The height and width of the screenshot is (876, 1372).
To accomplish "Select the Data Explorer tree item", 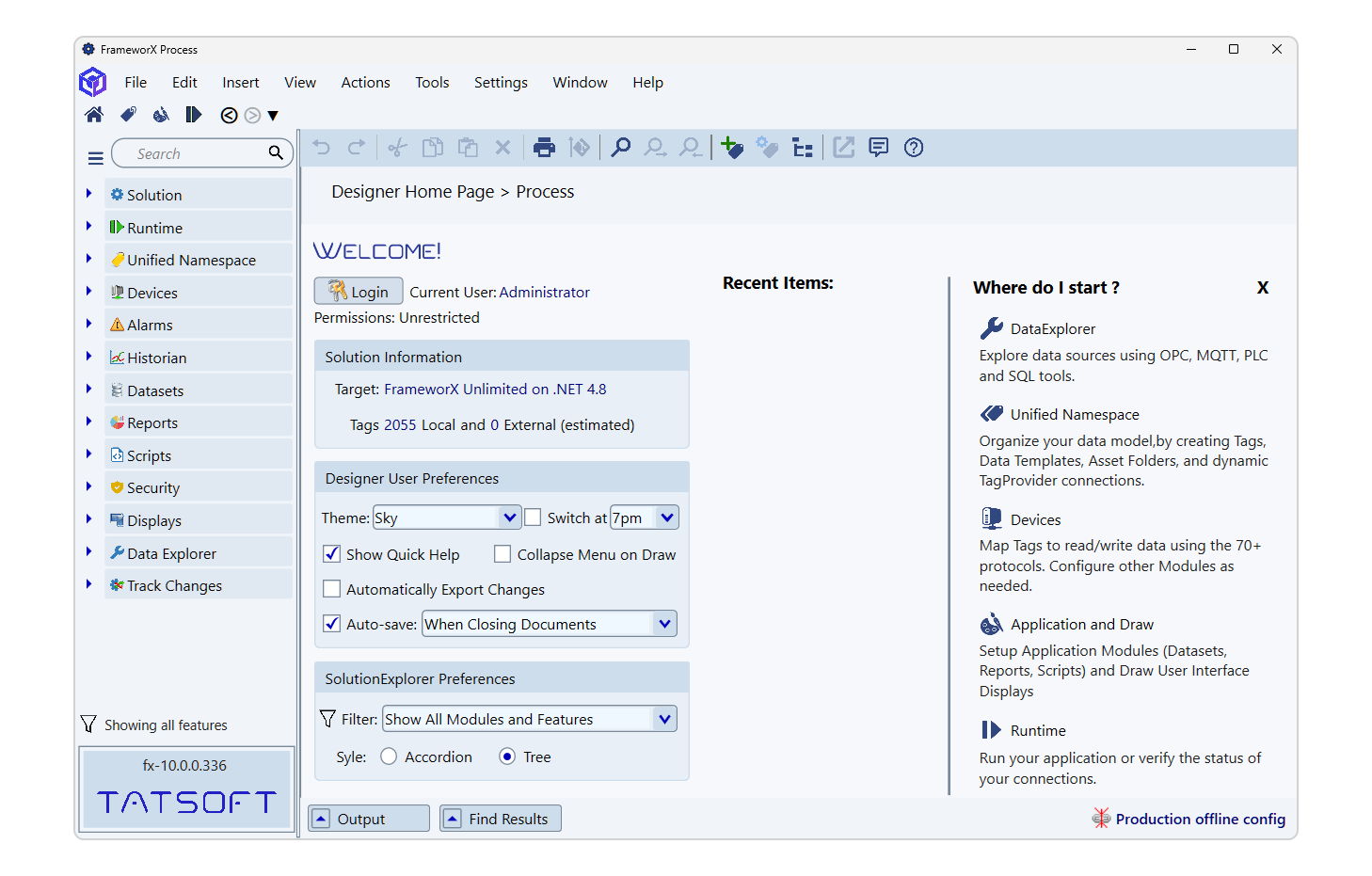I will 199,553.
